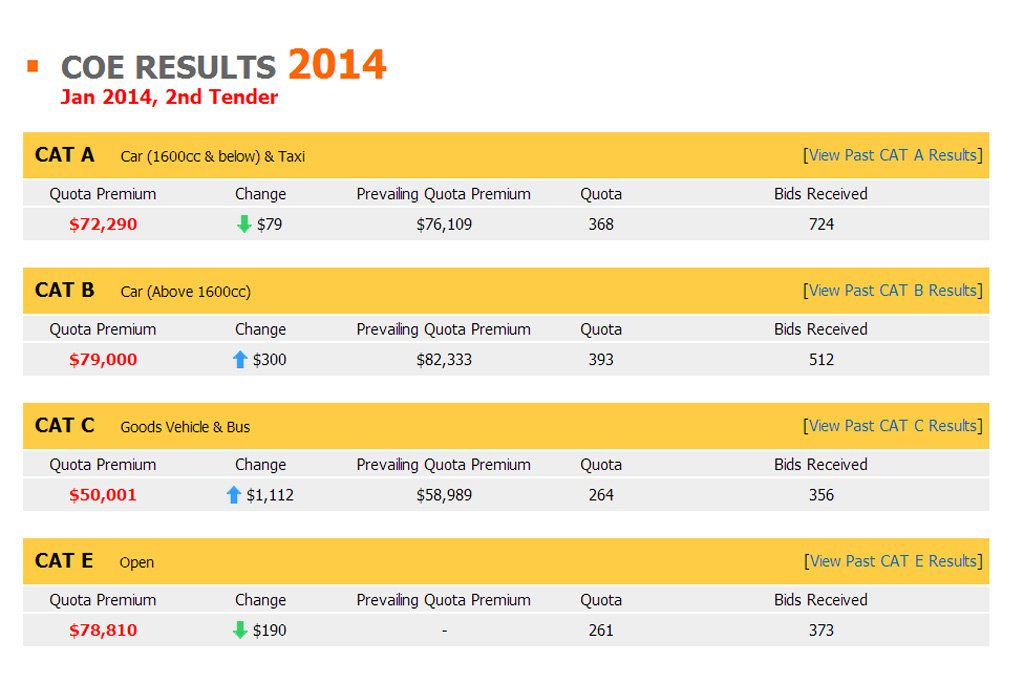The image size is (1024, 683).
Task: Open View Past CAT C Results link
Action: tap(893, 425)
